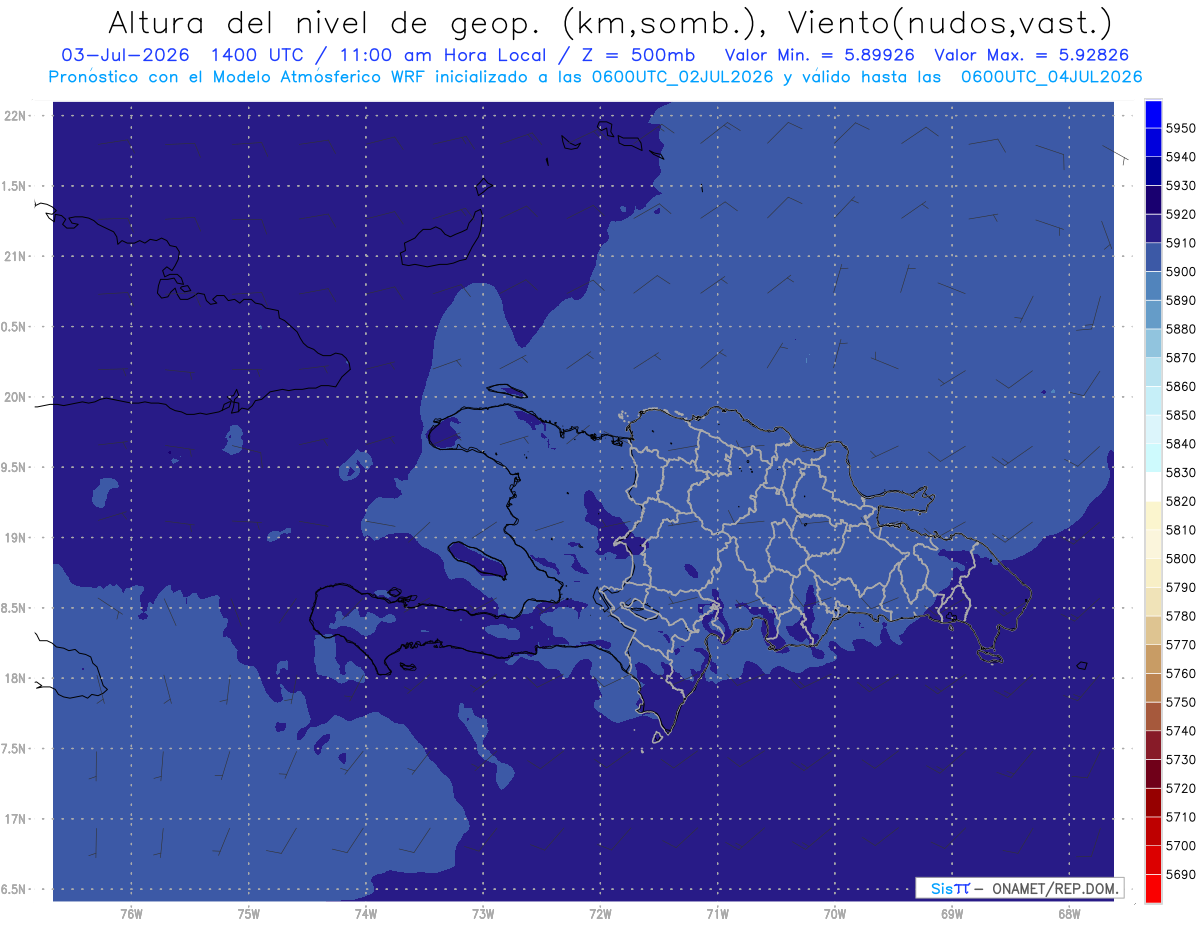Click the "5930" legend value

(x=1181, y=186)
